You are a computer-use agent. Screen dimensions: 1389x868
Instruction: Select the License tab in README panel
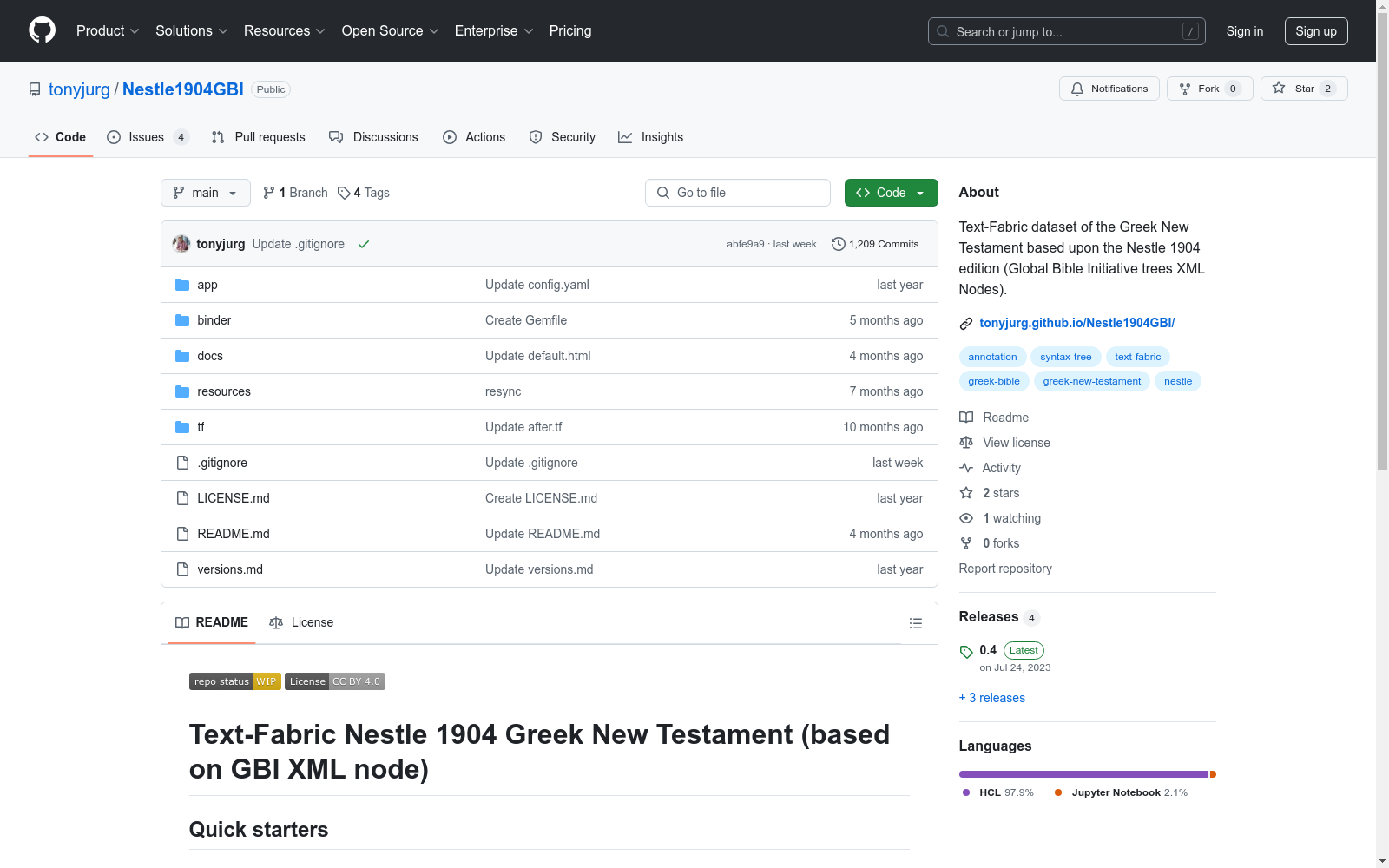pyautogui.click(x=301, y=622)
